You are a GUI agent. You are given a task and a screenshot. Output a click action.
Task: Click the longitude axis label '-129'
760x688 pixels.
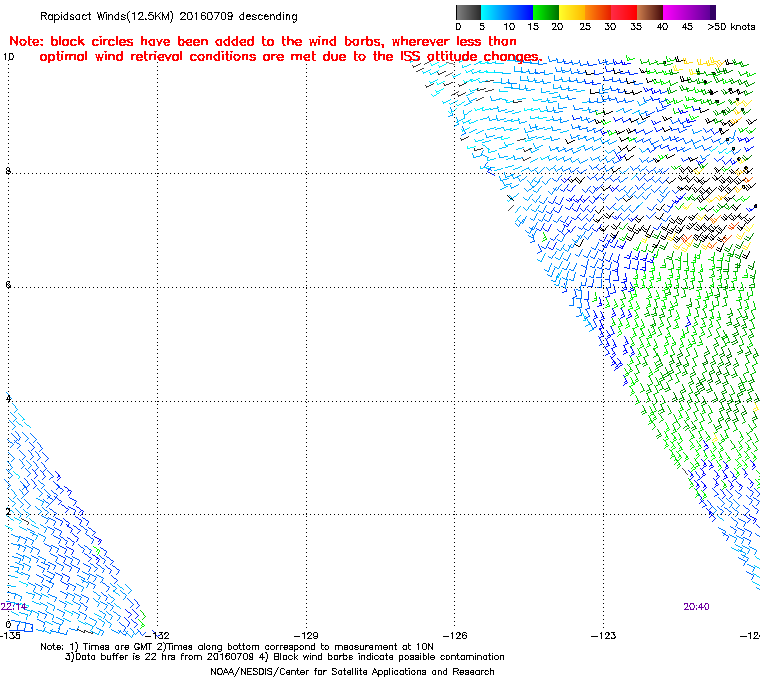[306, 636]
